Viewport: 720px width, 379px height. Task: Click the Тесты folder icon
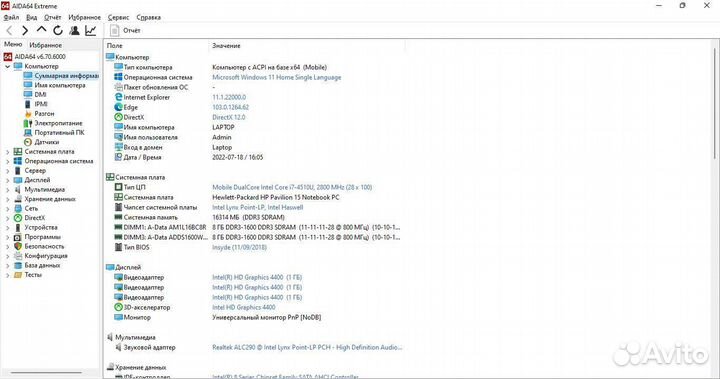coord(17,275)
